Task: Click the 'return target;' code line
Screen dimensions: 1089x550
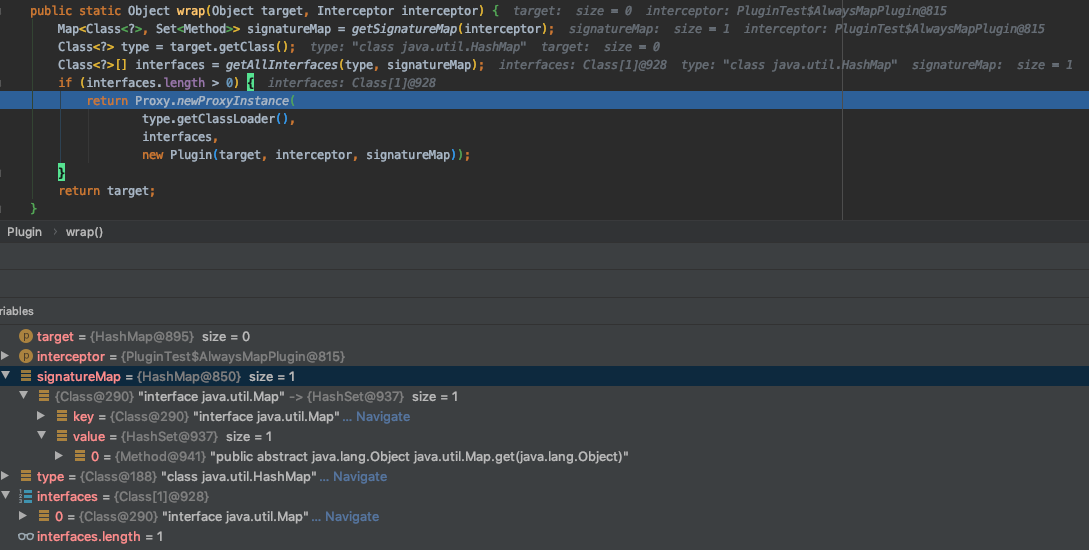Action: 107,191
